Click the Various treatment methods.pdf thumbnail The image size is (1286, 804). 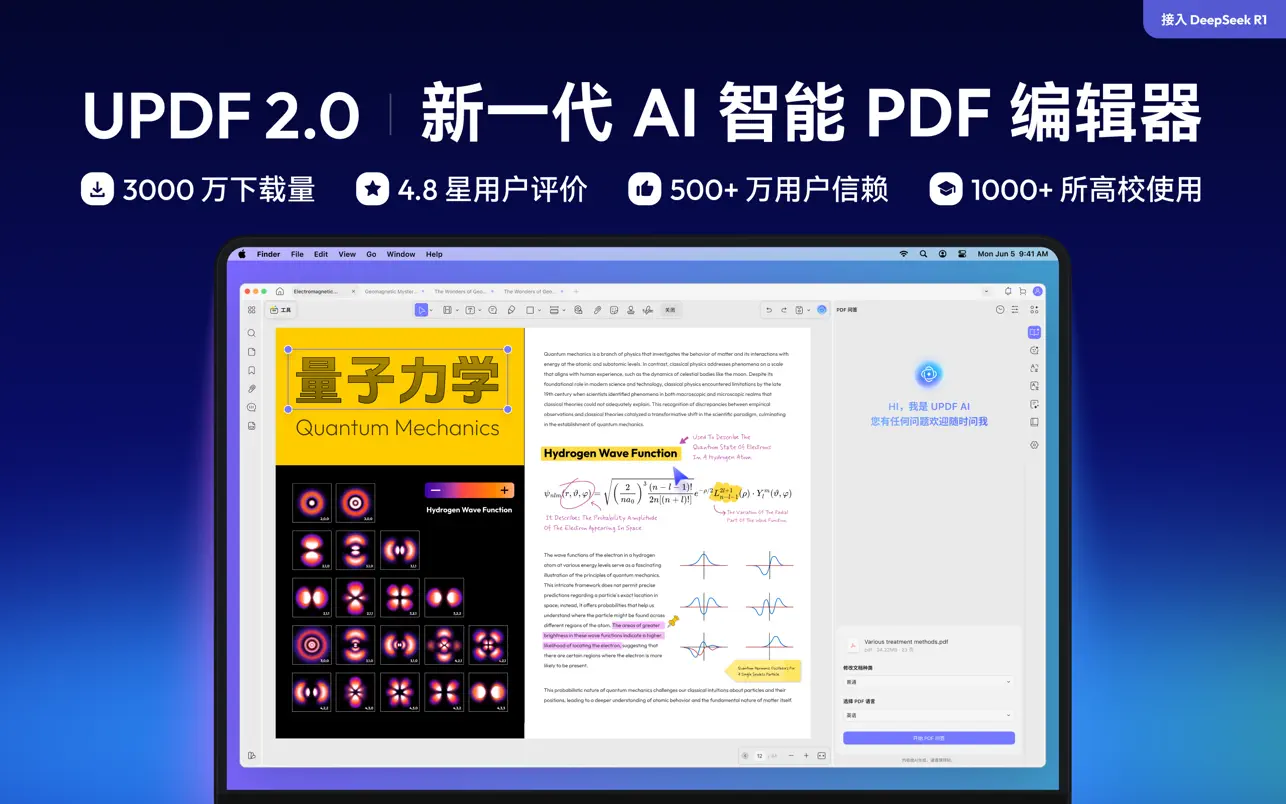click(853, 646)
